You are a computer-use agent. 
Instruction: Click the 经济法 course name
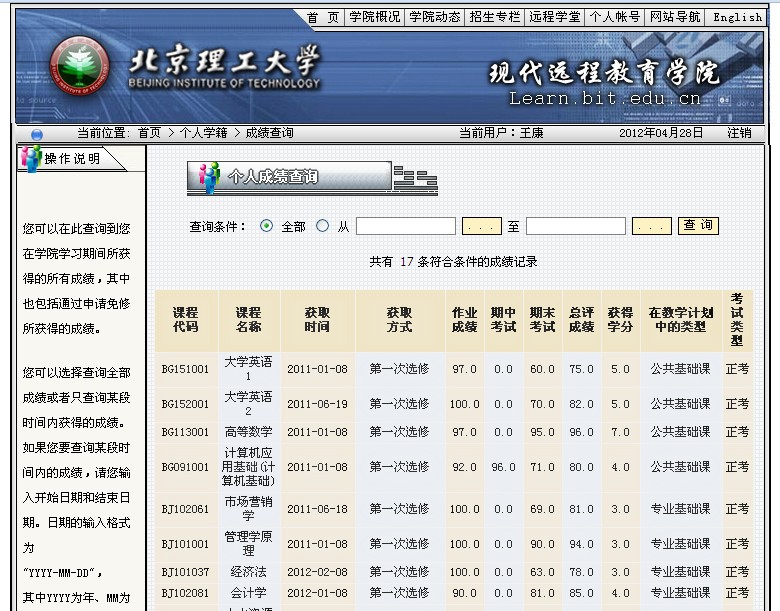248,572
